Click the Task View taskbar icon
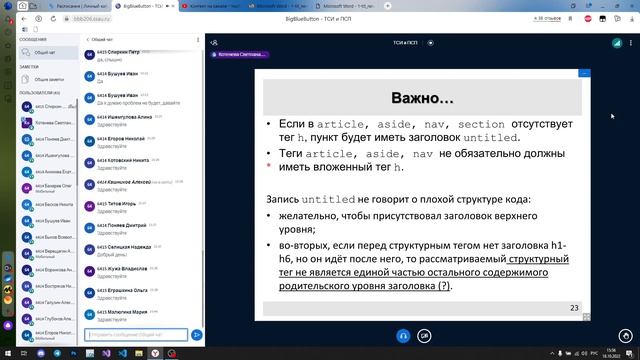This screenshot has height=360, width=640. point(24,353)
